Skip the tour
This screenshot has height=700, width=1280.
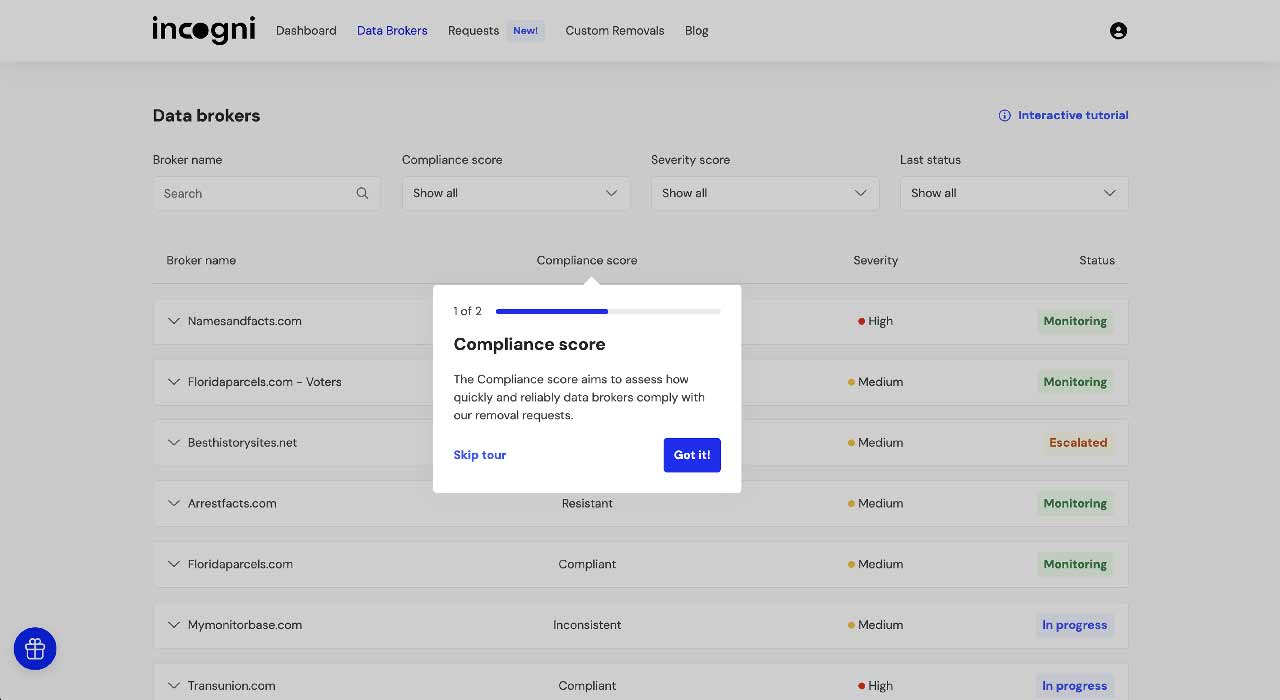480,455
